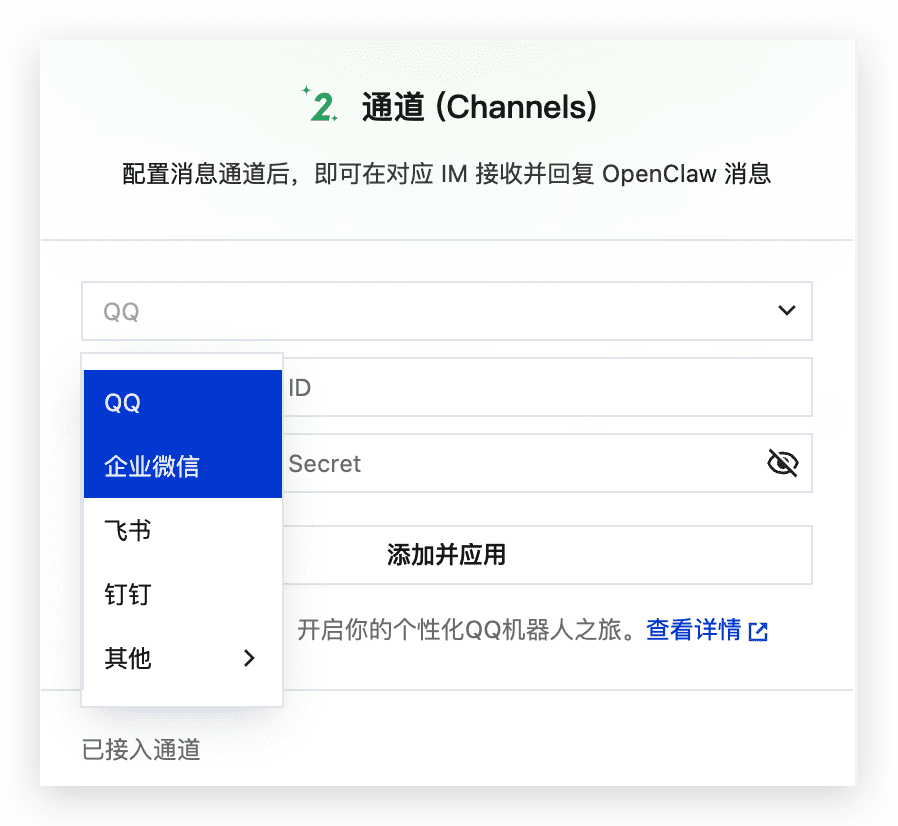Click the arrow icon next to 其他

(249, 658)
